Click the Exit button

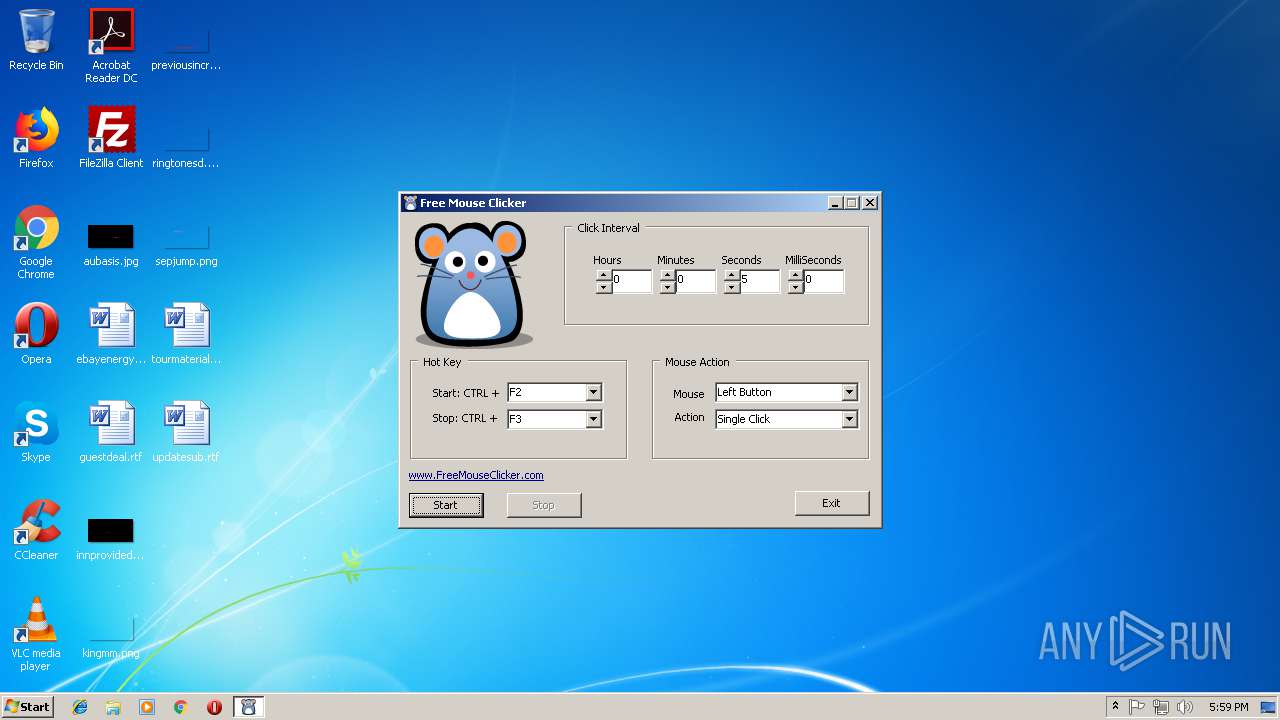(x=832, y=503)
